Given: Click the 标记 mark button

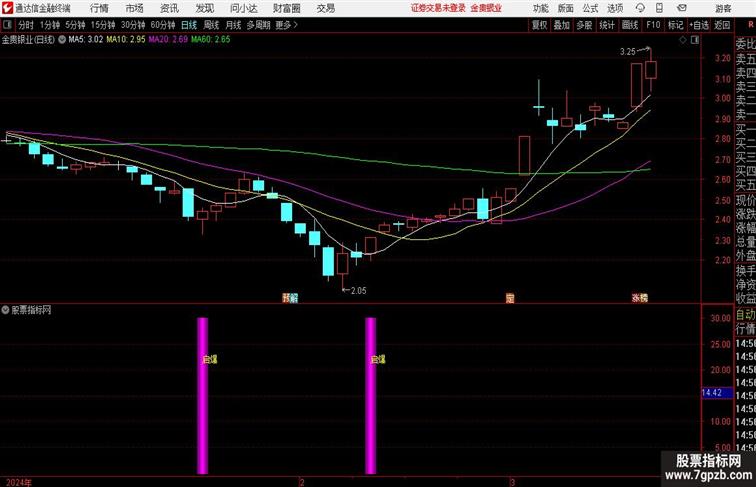Looking at the screenshot, I should (675, 25).
